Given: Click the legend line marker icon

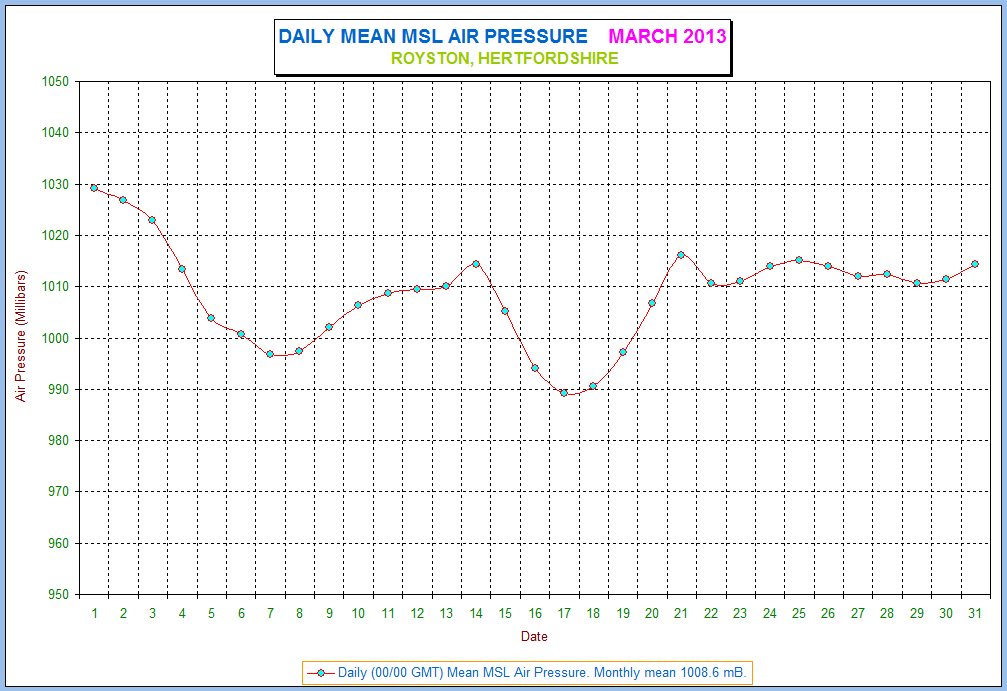Looking at the screenshot, I should click(x=320, y=673).
